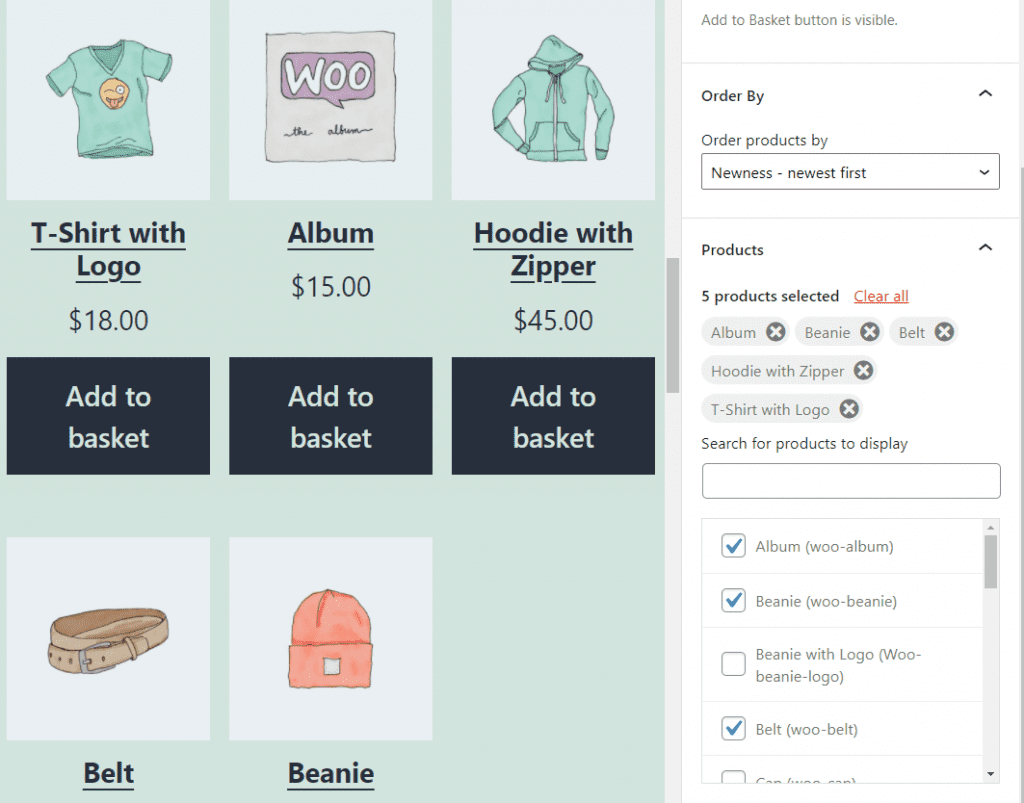Image resolution: width=1024 pixels, height=803 pixels.
Task: Collapse the Order By section
Action: [x=985, y=95]
